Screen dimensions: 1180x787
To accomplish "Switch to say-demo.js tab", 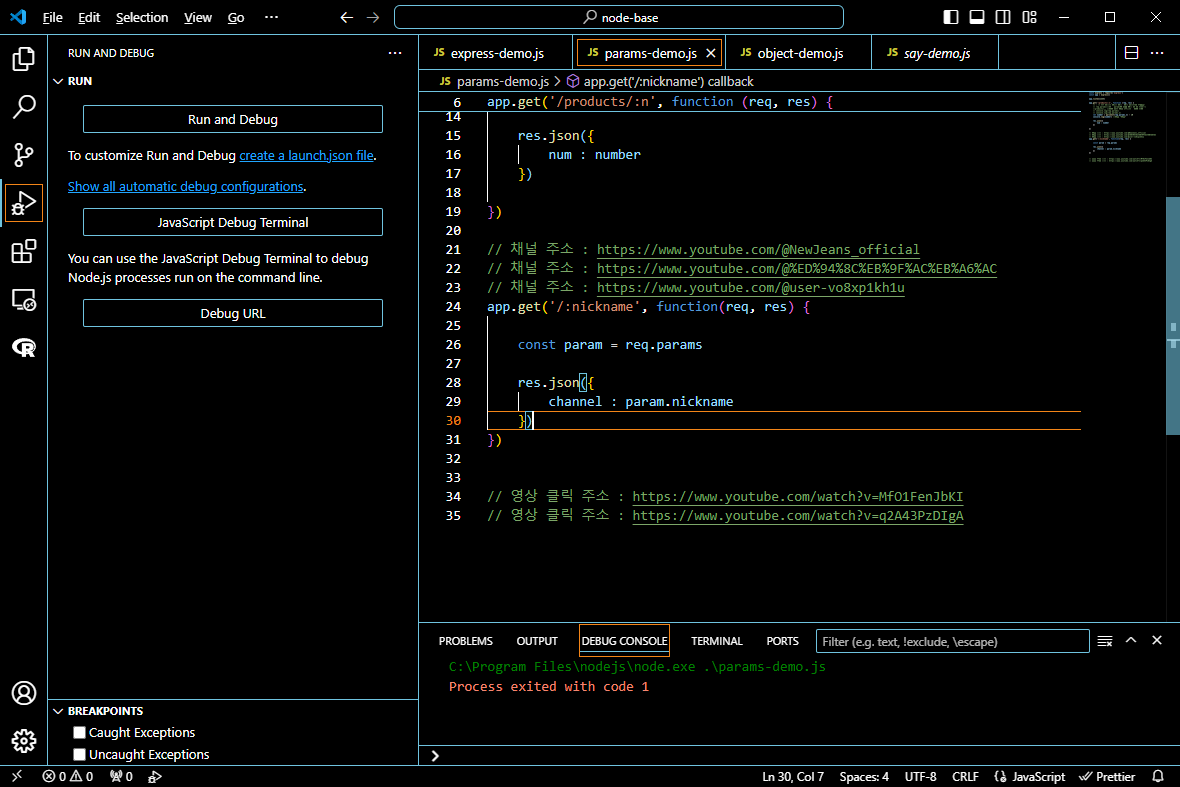I will point(935,53).
